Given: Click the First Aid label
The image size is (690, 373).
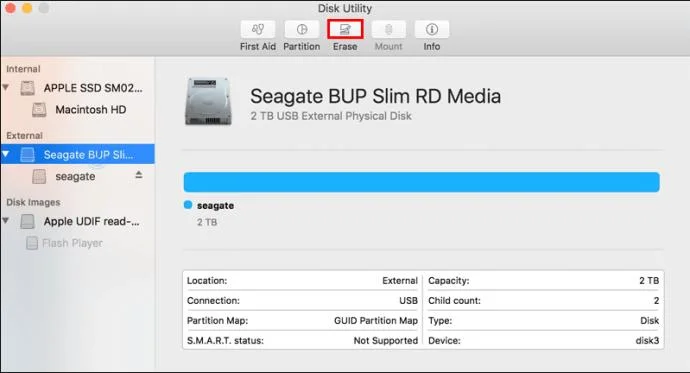Looking at the screenshot, I should coord(258,46).
